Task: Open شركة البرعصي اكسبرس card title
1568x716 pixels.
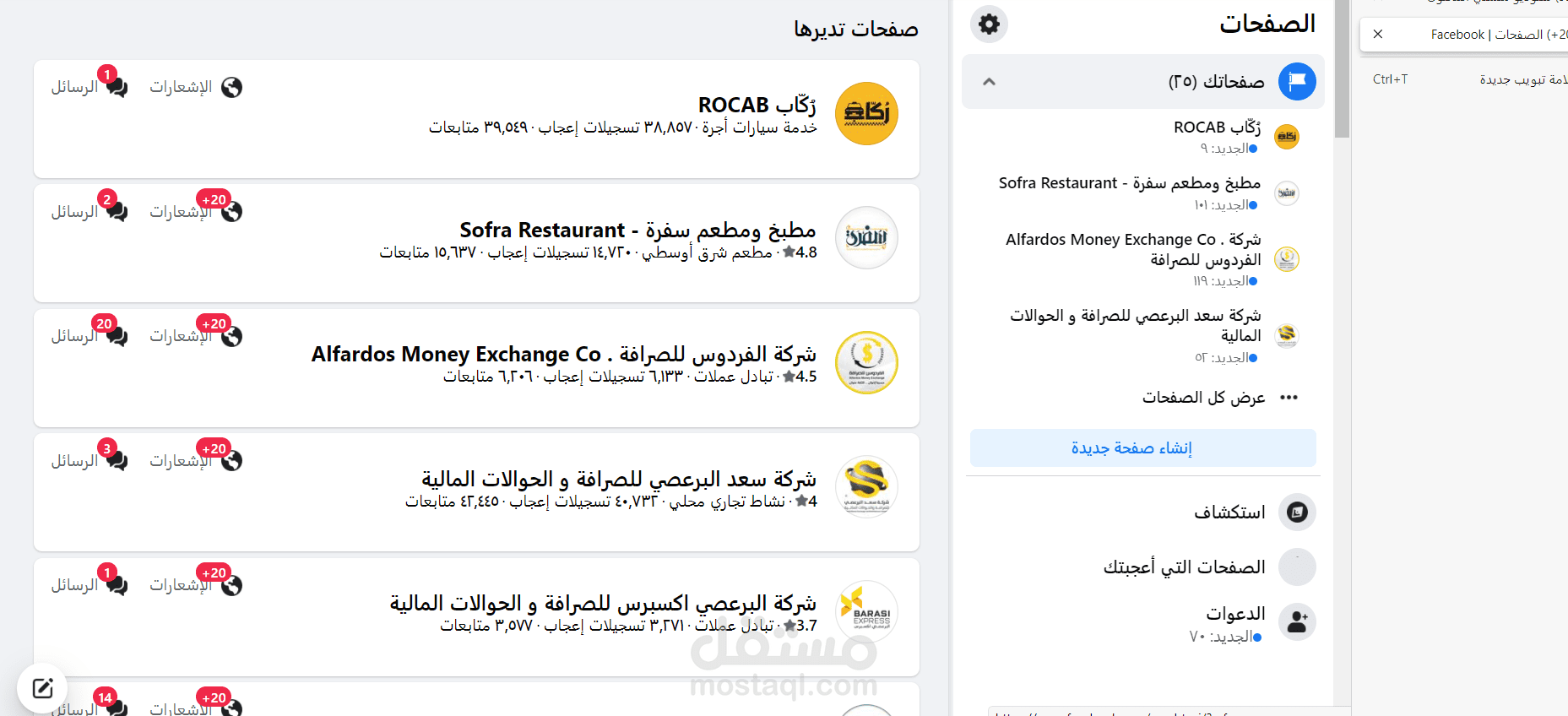Action: pos(603,603)
